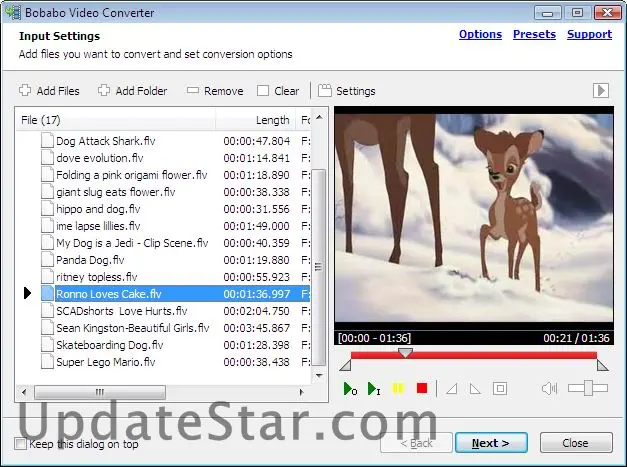This screenshot has width=627, height=467.
Task: Click the play from start icon
Action: click(x=349, y=388)
